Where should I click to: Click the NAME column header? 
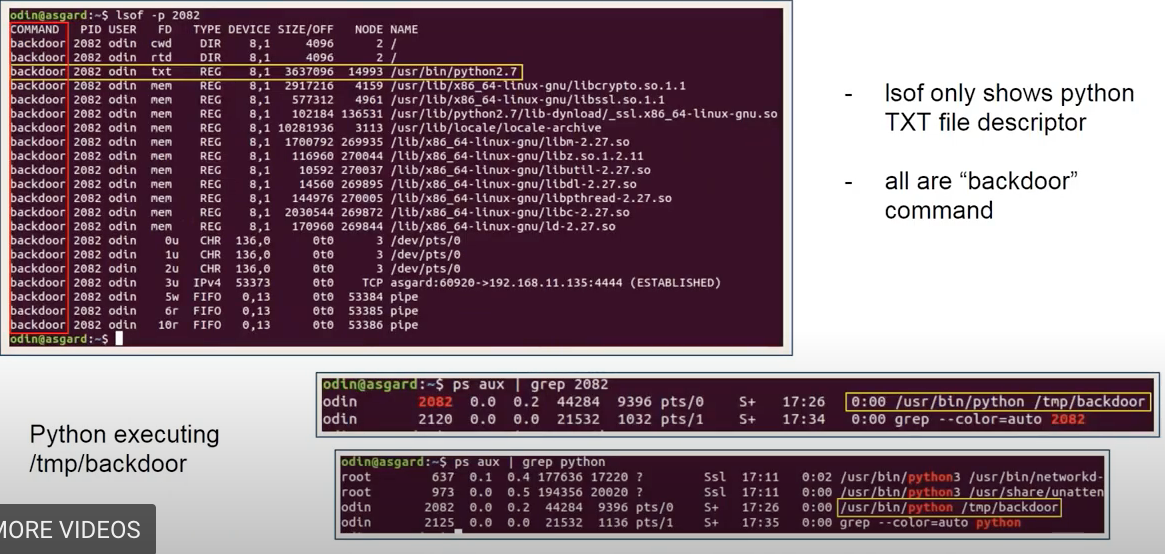[x=404, y=30]
